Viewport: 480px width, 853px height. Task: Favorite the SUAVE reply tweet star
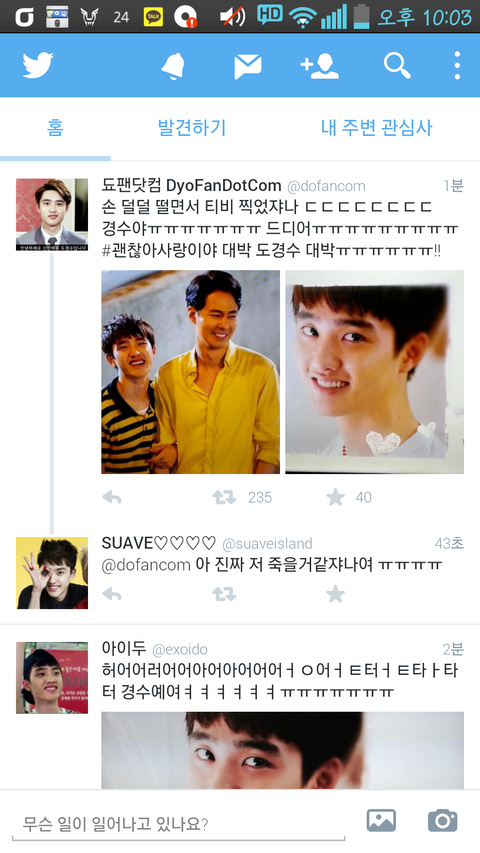pos(335,594)
